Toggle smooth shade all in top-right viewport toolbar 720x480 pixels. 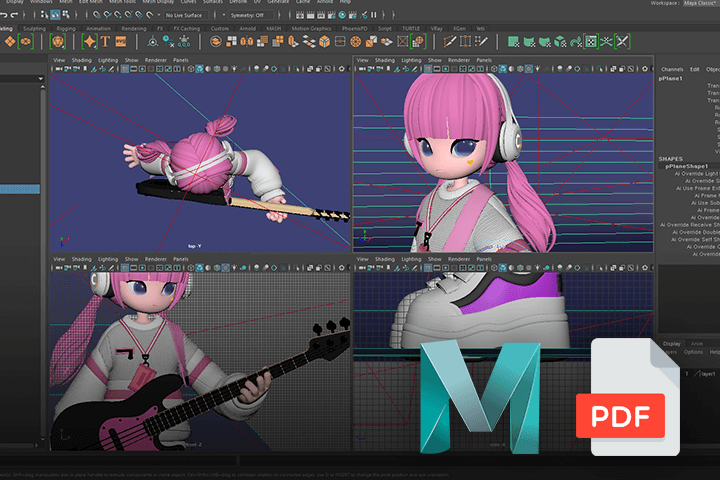tap(503, 69)
